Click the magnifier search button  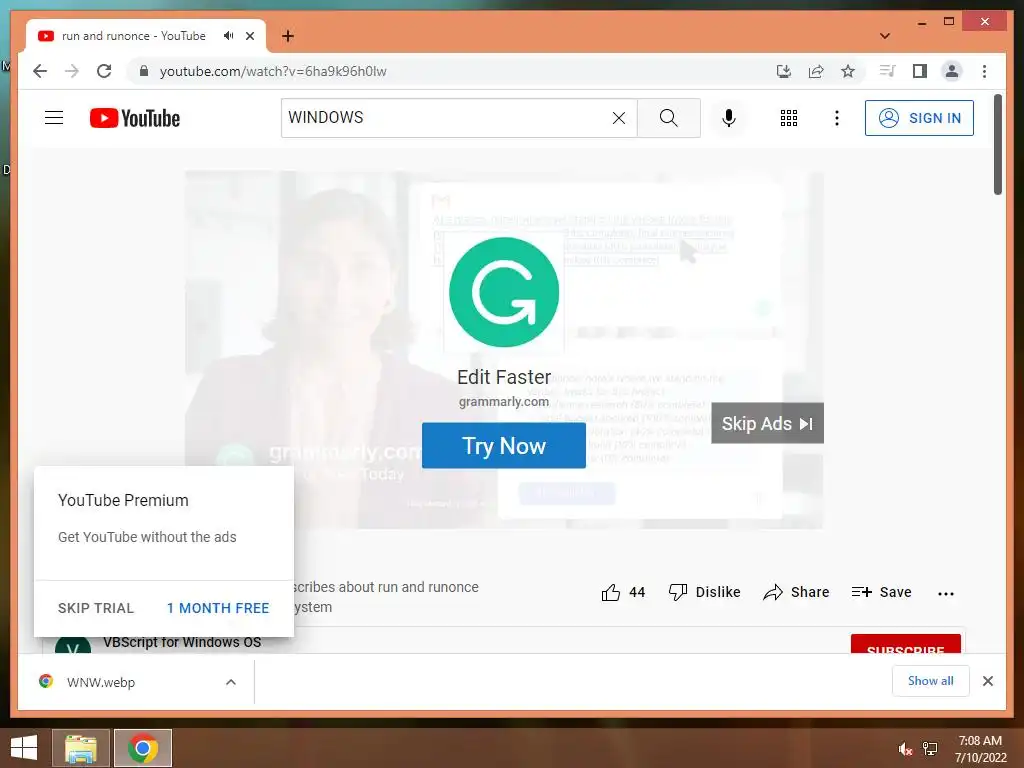coord(669,118)
